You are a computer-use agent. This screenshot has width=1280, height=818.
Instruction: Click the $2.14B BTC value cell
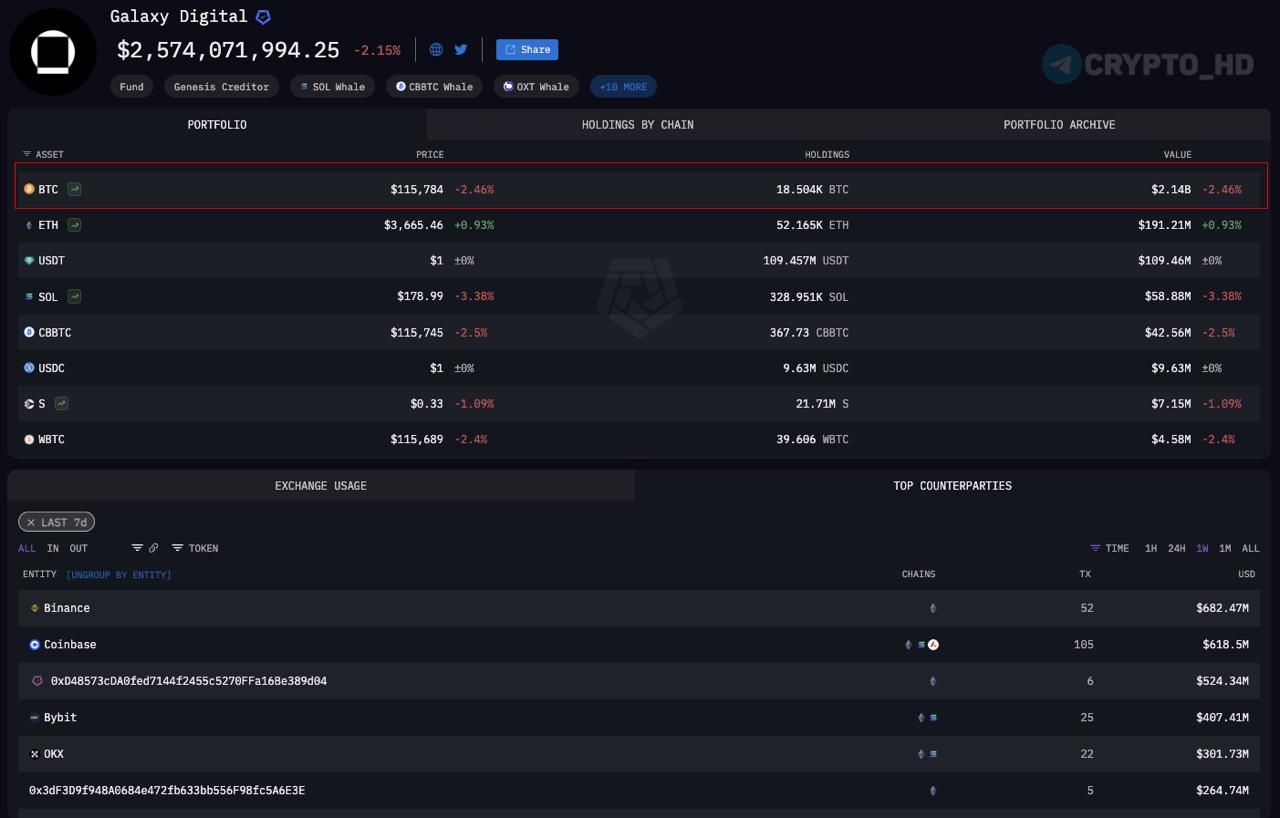coord(1171,189)
